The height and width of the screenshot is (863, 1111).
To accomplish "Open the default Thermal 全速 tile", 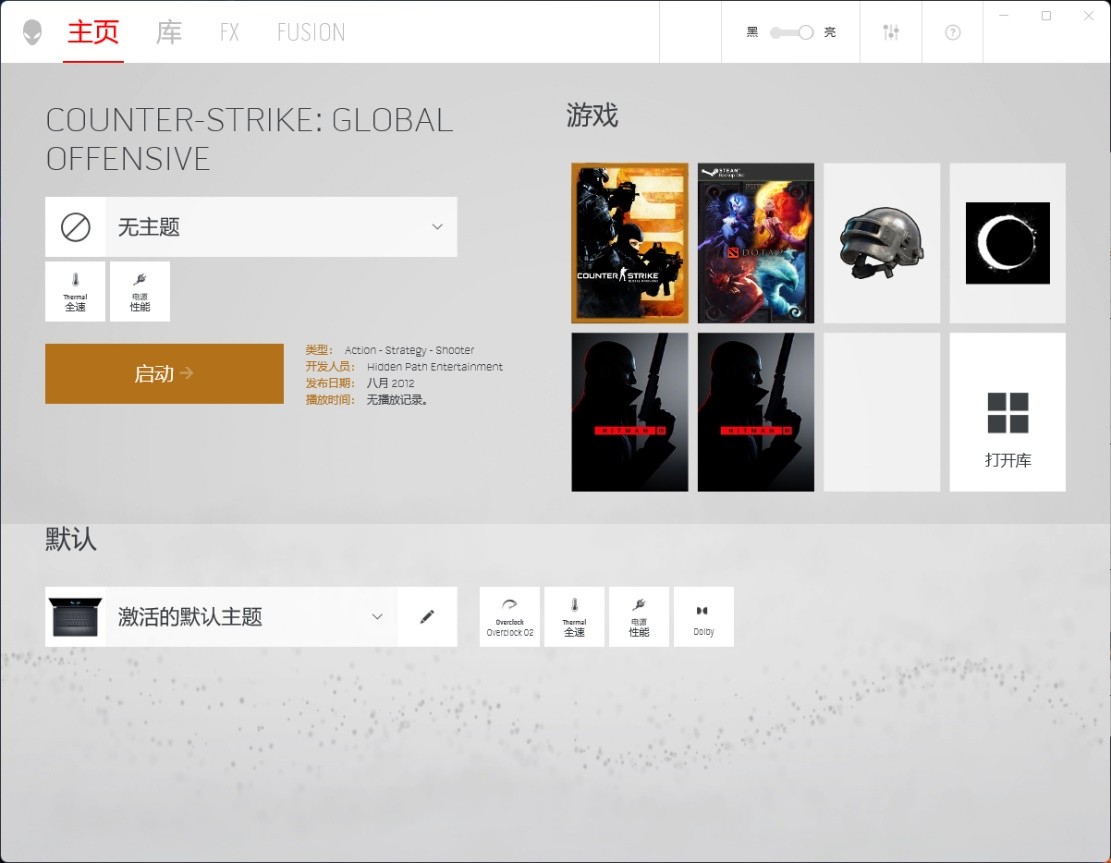I will coord(574,616).
